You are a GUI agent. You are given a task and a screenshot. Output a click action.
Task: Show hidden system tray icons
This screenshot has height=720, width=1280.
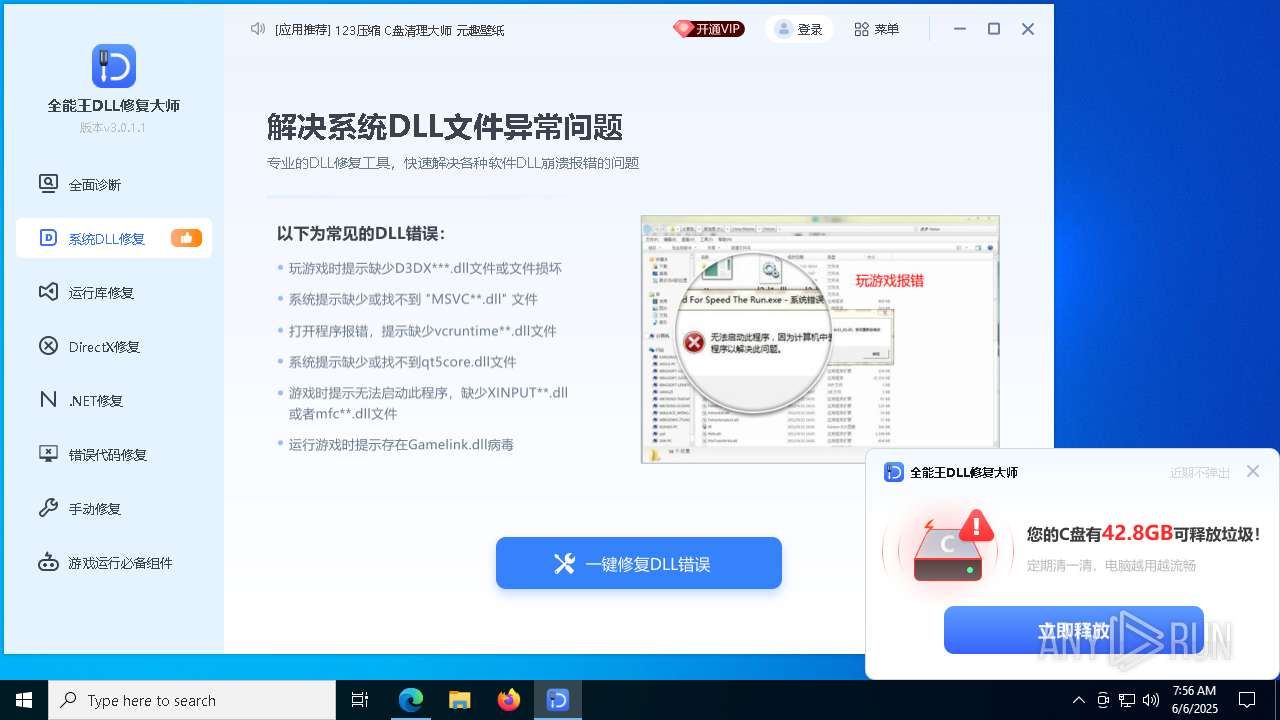pos(1078,700)
